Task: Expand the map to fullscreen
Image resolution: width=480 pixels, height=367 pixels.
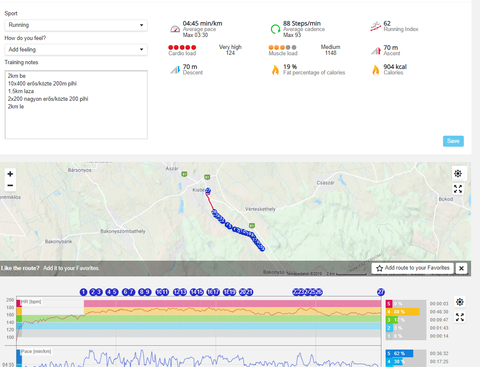Action: tap(458, 189)
